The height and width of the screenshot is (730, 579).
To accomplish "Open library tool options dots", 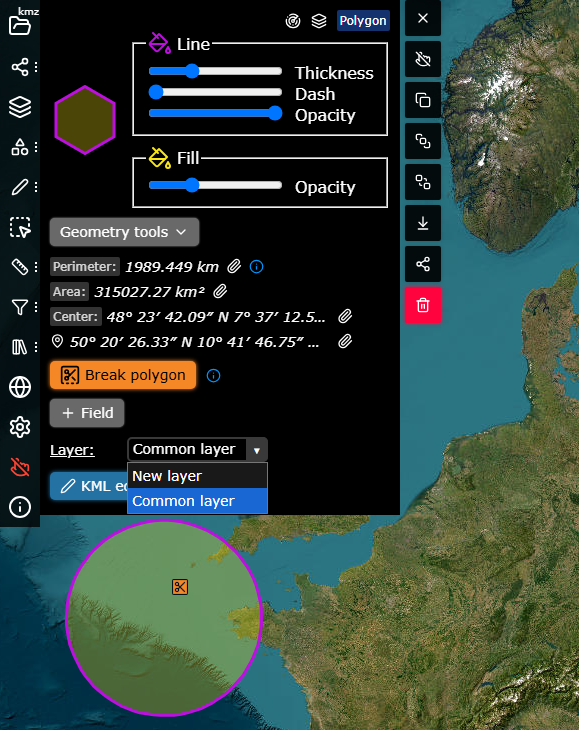I will tap(36, 347).
